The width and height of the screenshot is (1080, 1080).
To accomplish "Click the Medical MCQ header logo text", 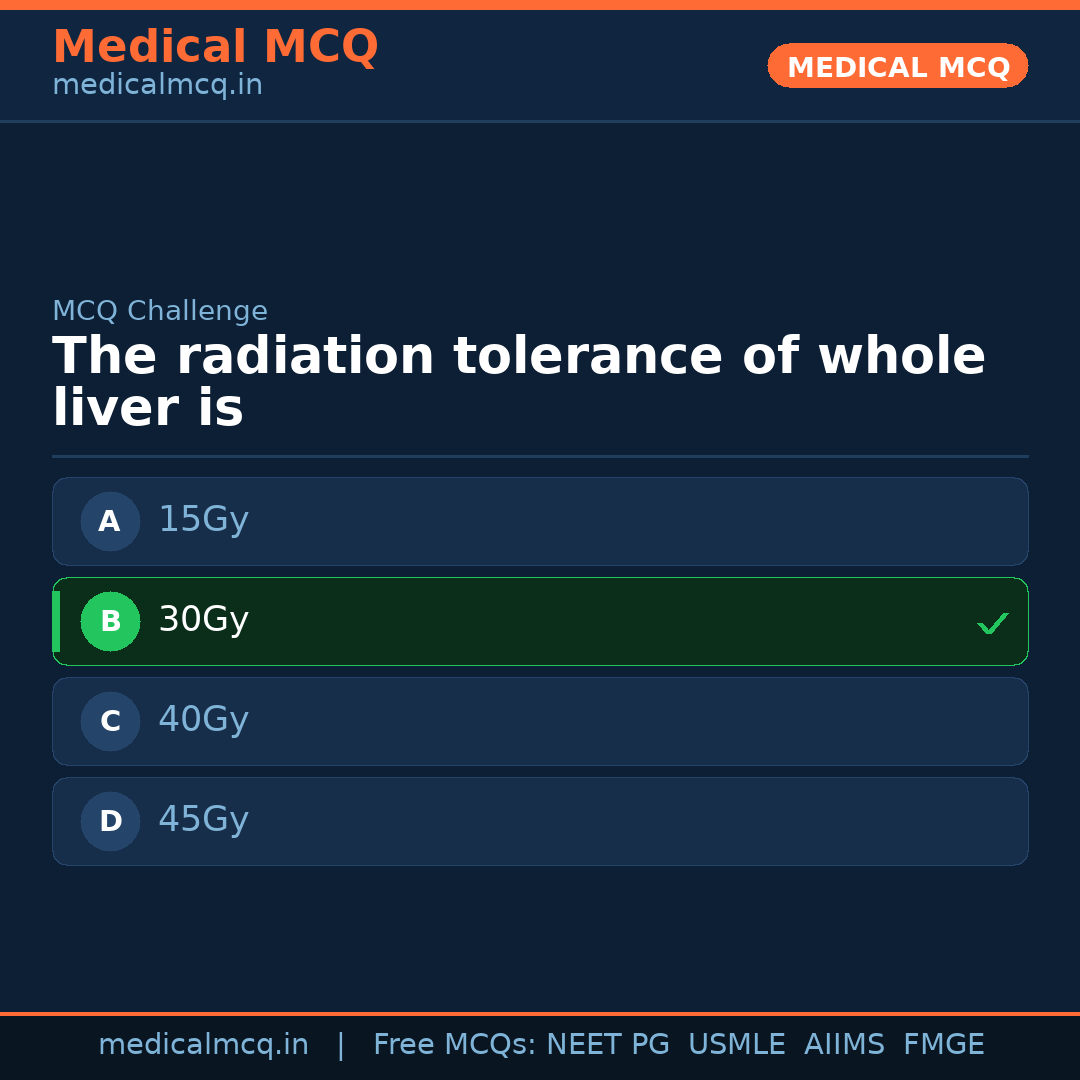I will (x=215, y=46).
